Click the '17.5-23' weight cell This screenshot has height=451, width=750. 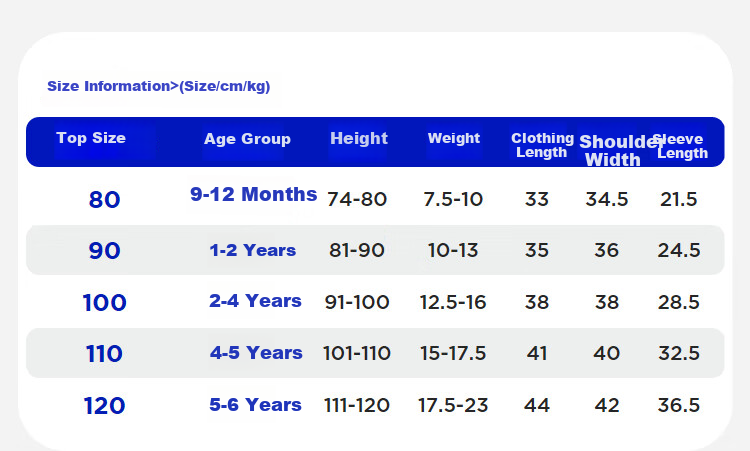[453, 406]
